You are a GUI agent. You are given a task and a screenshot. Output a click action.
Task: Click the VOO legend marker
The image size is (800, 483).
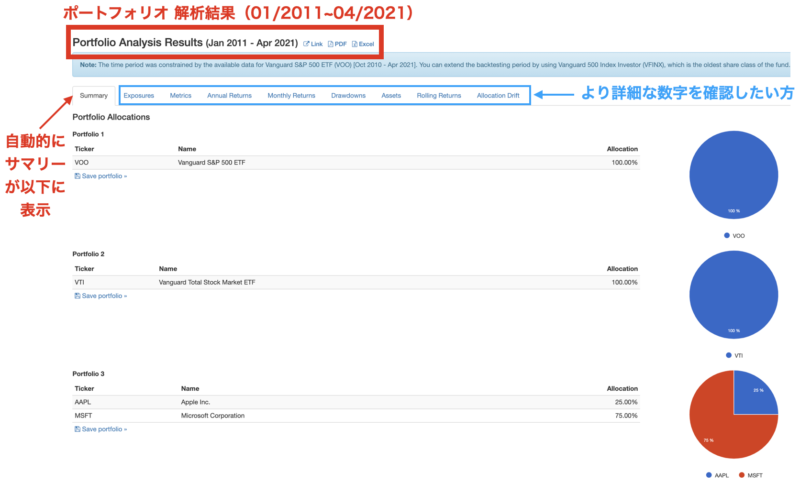[727, 235]
